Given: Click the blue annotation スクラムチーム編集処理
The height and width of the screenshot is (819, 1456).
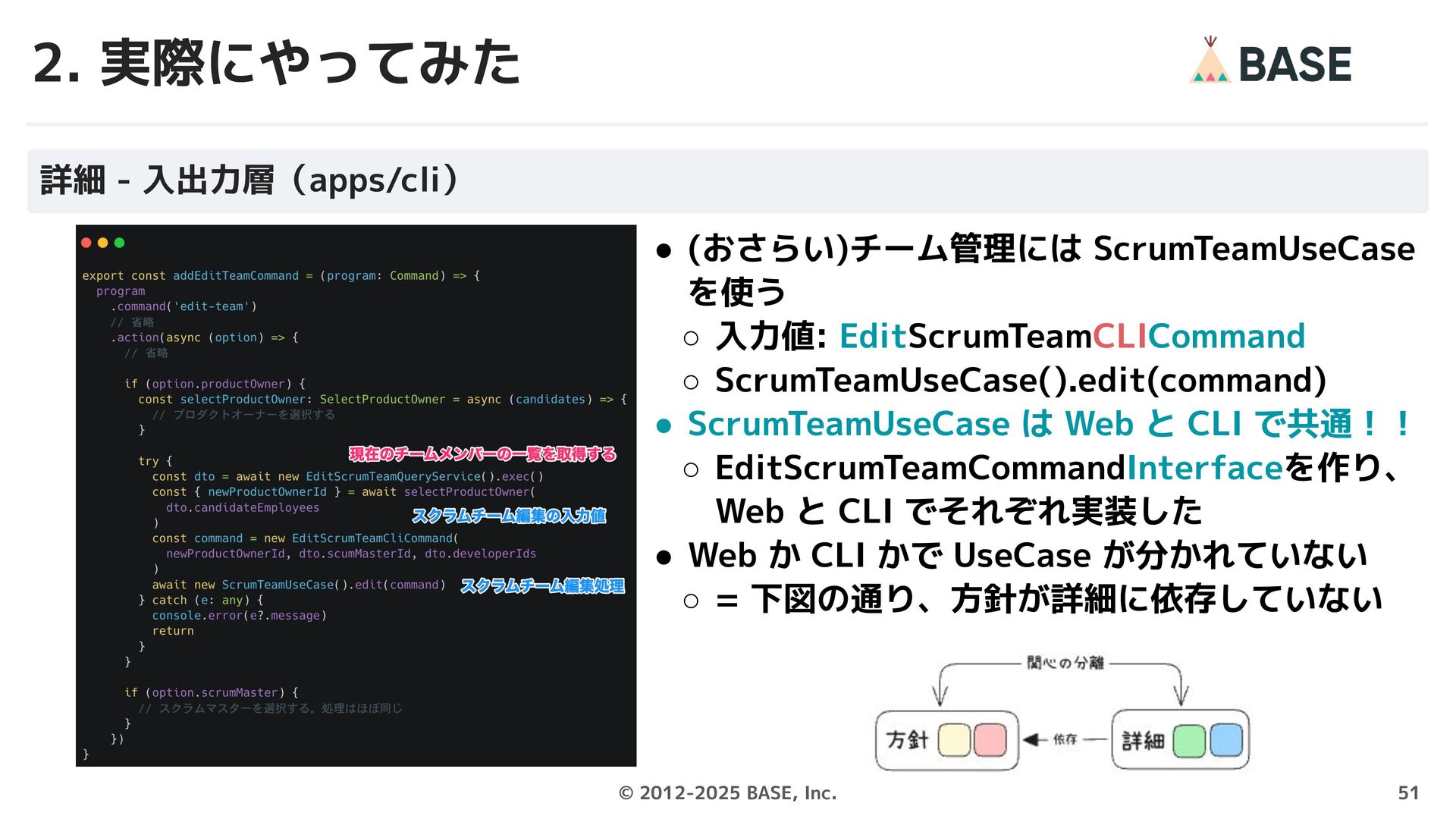Looking at the screenshot, I should (542, 585).
